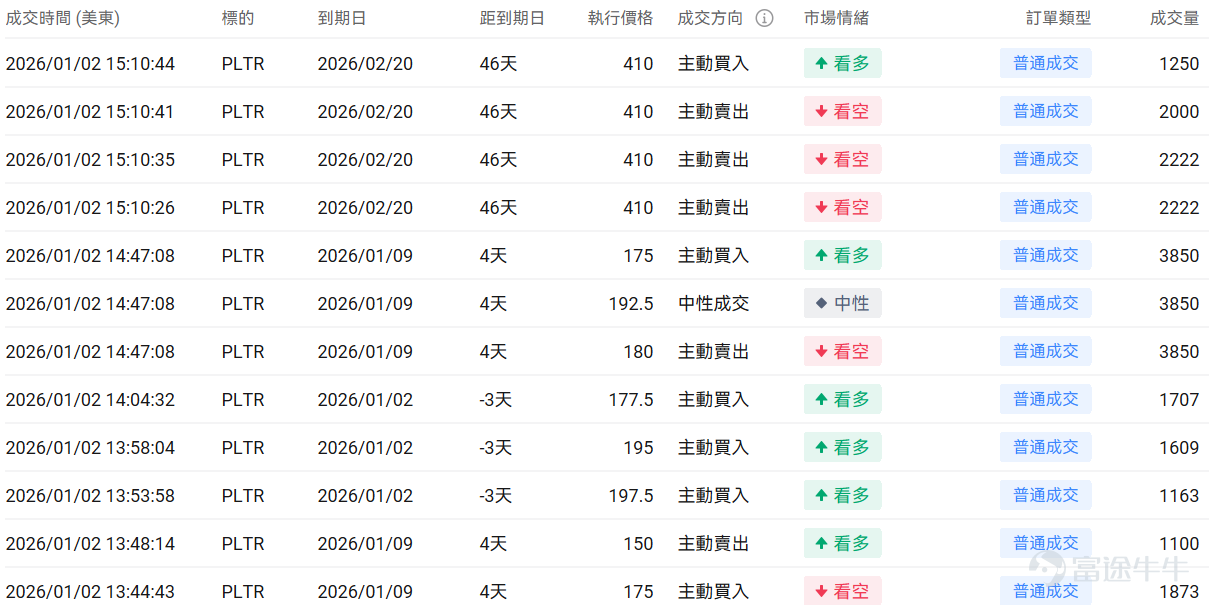The image size is (1209, 605).
Task: Select the 距到期日 column header
Action: click(512, 18)
